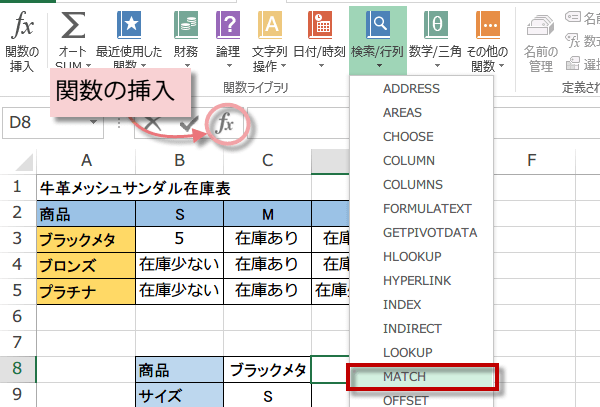This screenshot has height=407, width=600.
Task: Pick ADDRESS from the function list
Action: (x=411, y=88)
